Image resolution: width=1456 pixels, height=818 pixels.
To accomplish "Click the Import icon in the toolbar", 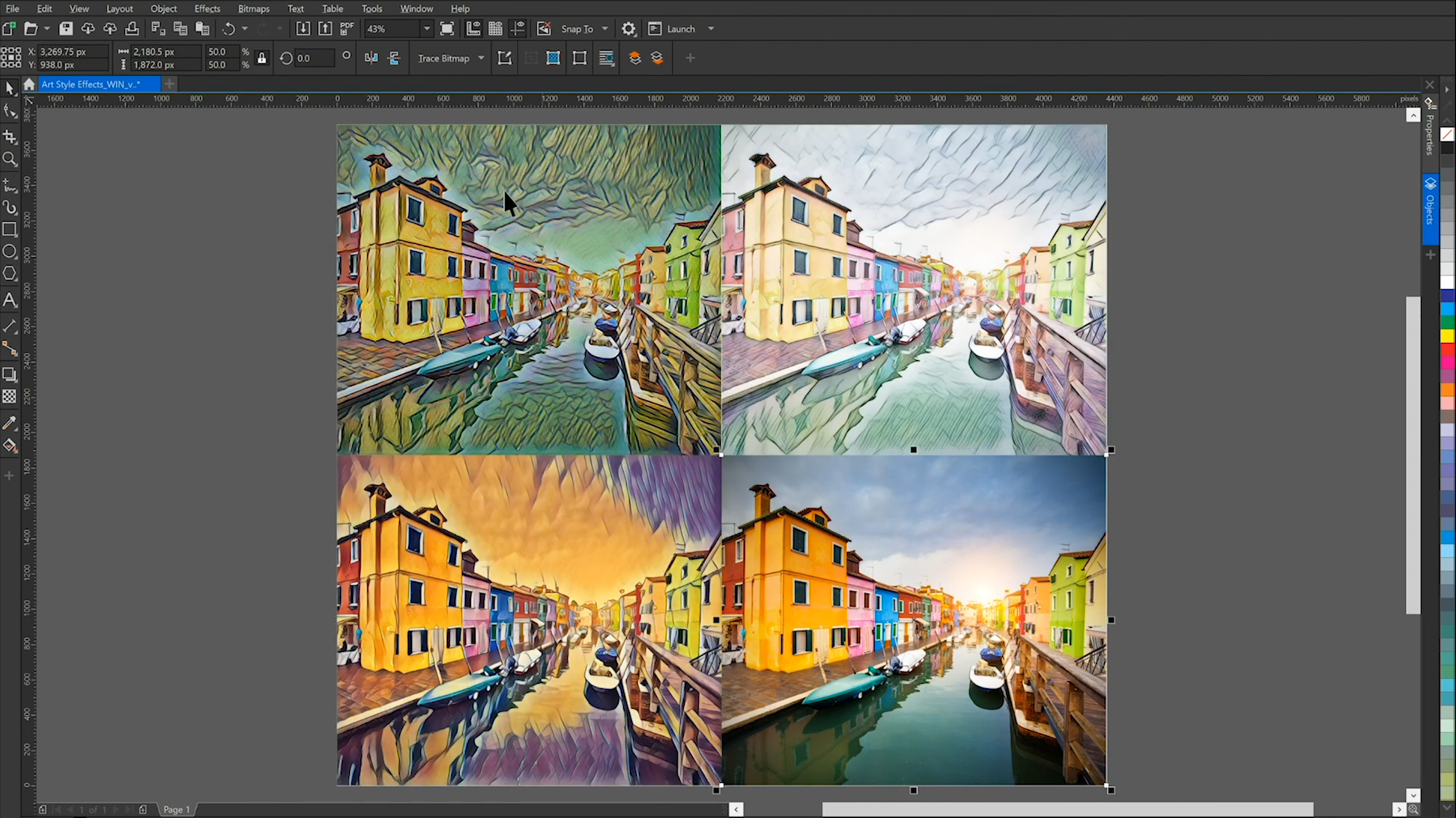I will (x=303, y=29).
